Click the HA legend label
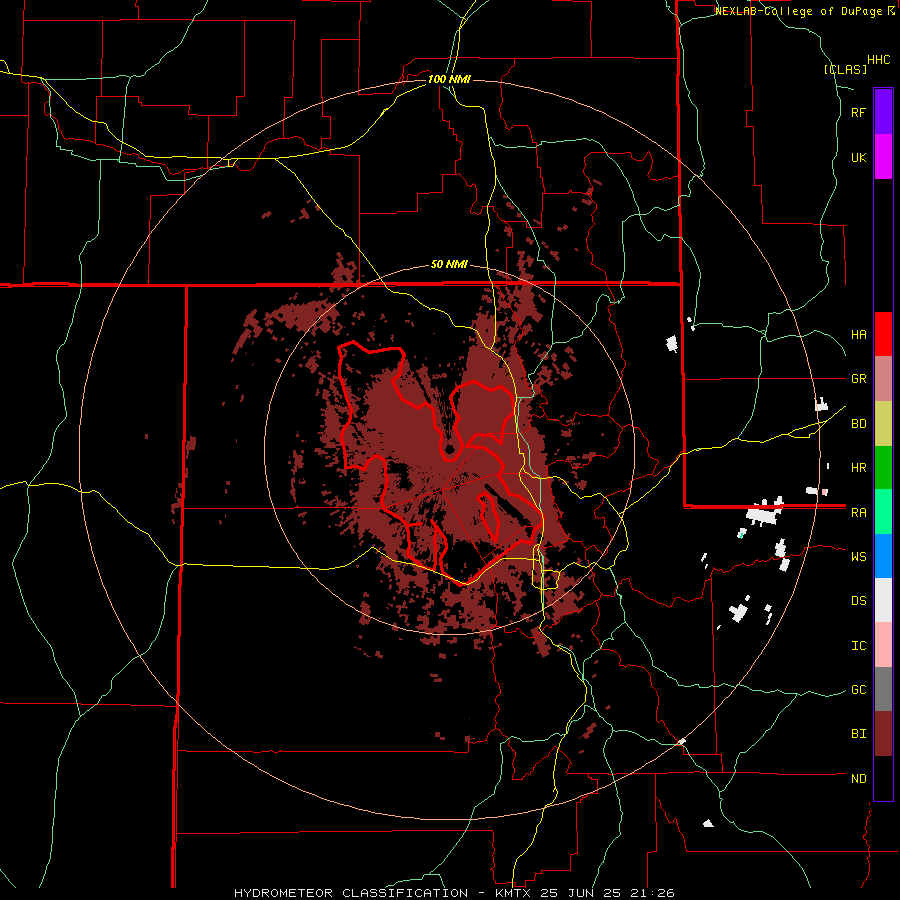 (859, 335)
